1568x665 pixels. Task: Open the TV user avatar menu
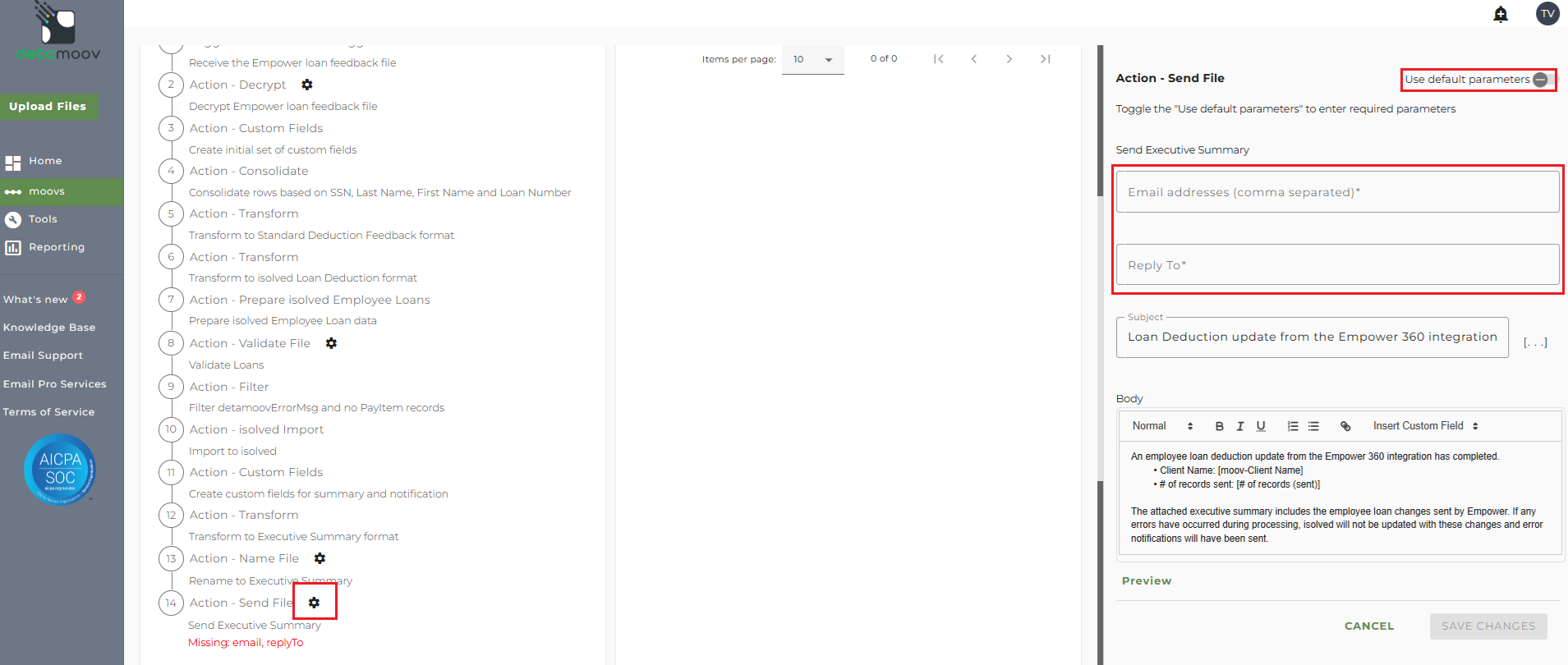(x=1547, y=13)
